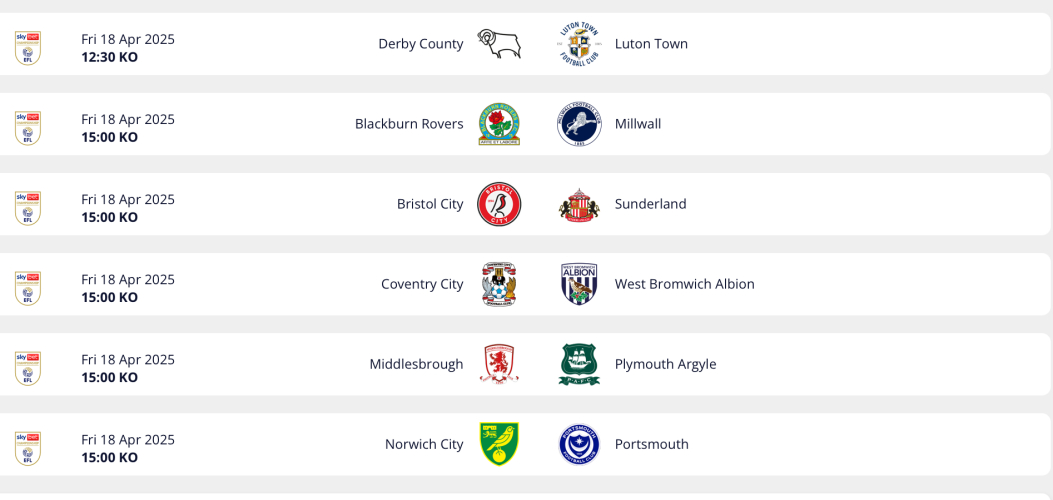
Task: Click the Luton Town club crest
Action: click(579, 44)
